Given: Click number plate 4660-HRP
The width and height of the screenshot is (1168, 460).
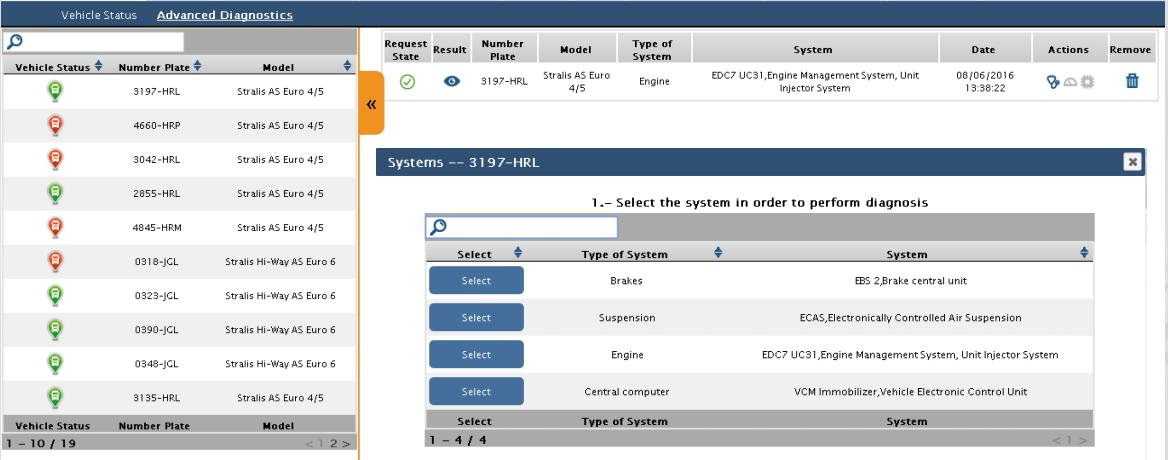Looking at the screenshot, I should tap(157, 126).
